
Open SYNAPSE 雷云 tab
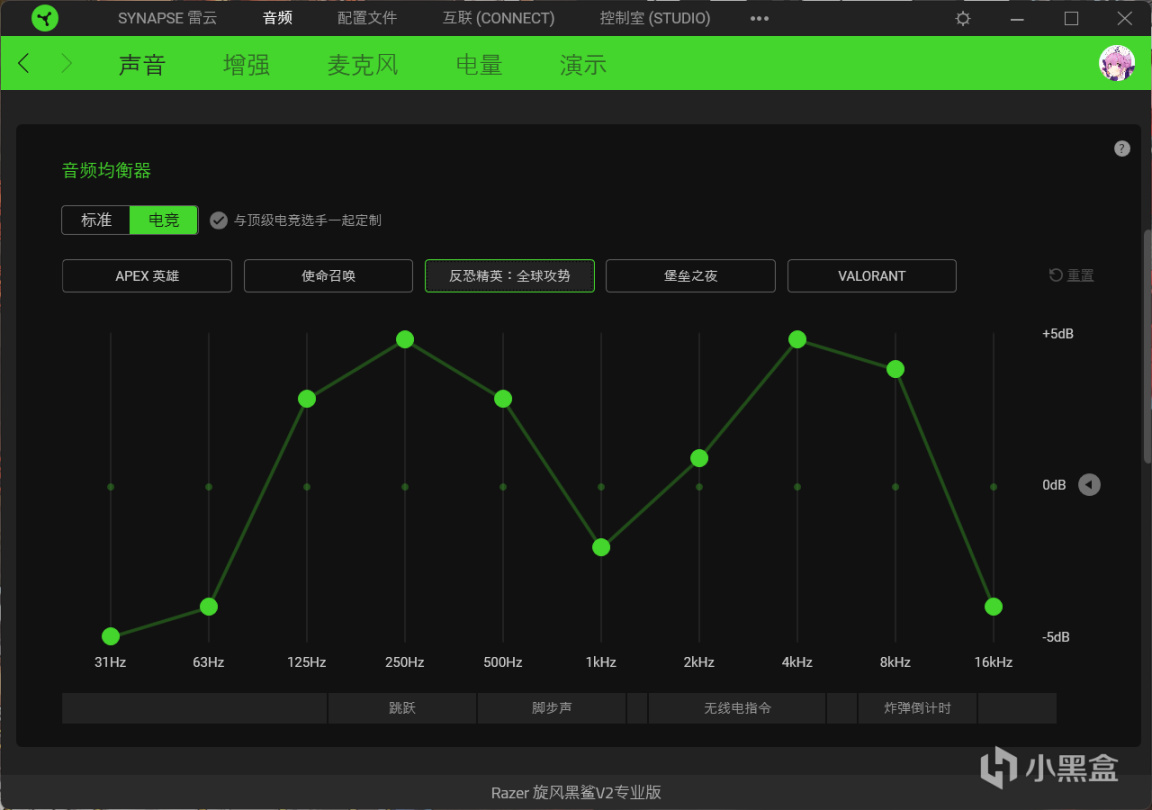tap(168, 18)
